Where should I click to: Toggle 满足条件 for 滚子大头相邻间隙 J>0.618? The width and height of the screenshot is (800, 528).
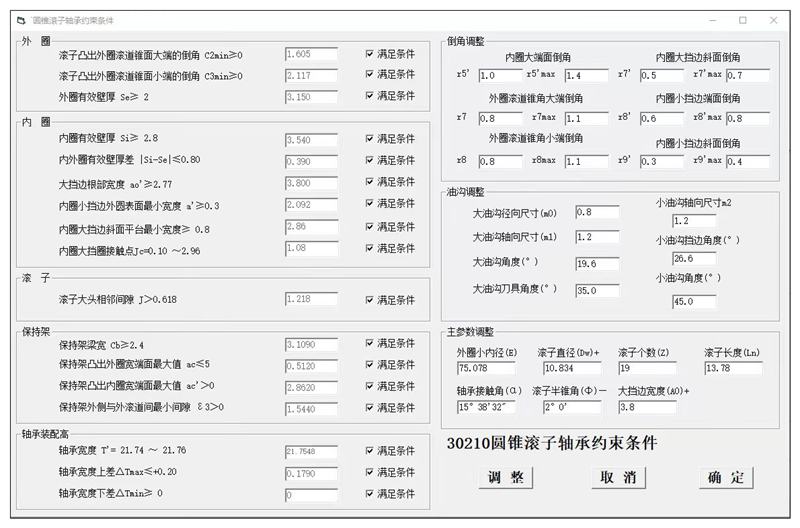coord(370,299)
